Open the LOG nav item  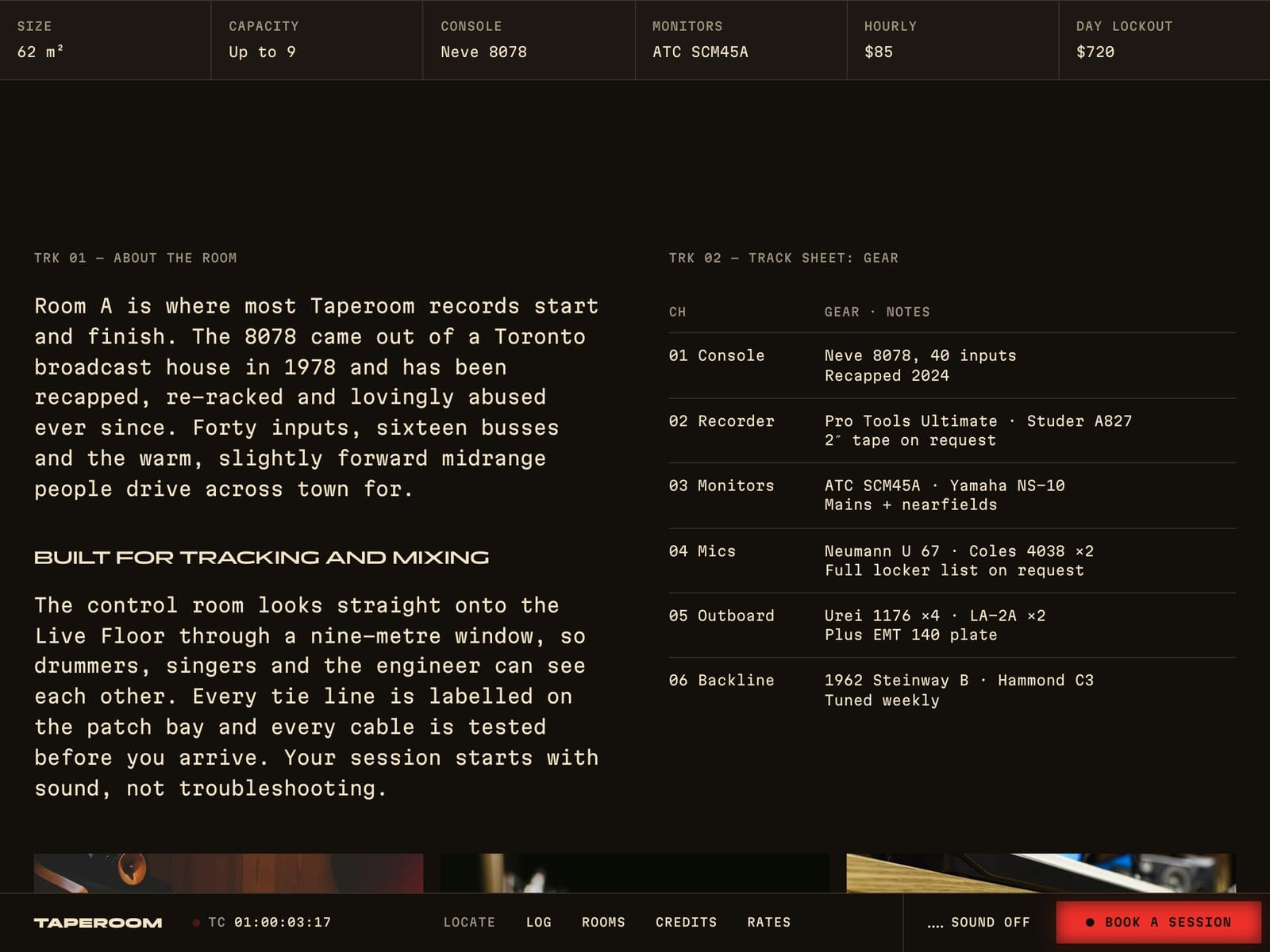click(539, 922)
